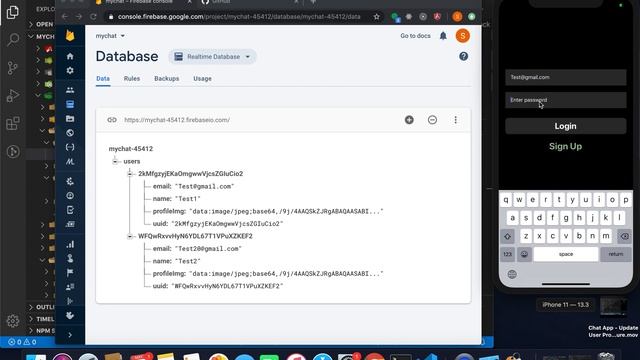This screenshot has height=360, width=640.
Task: Switch to the Backups tab
Action: [x=167, y=78]
